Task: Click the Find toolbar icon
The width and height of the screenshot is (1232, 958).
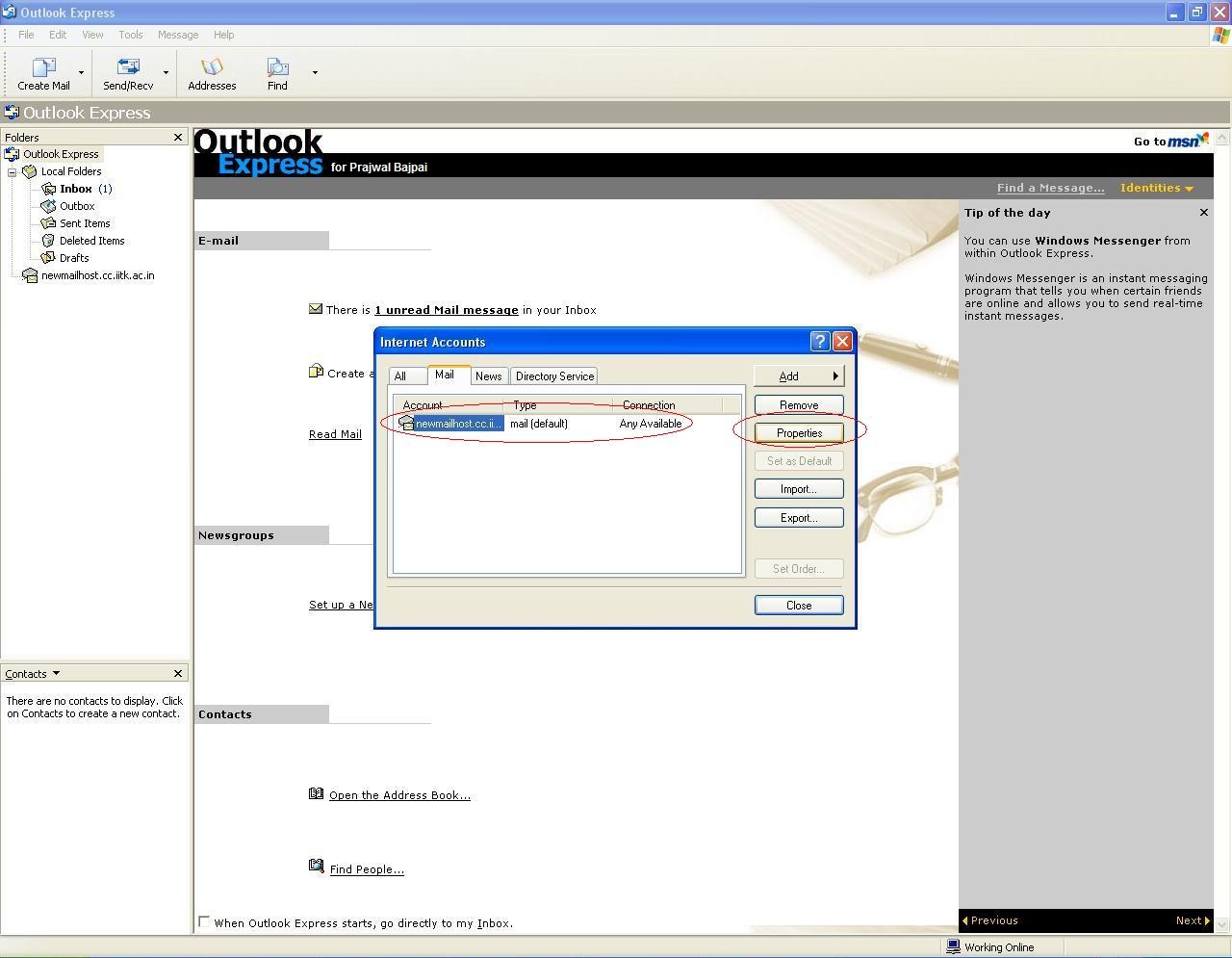Action: point(277,67)
